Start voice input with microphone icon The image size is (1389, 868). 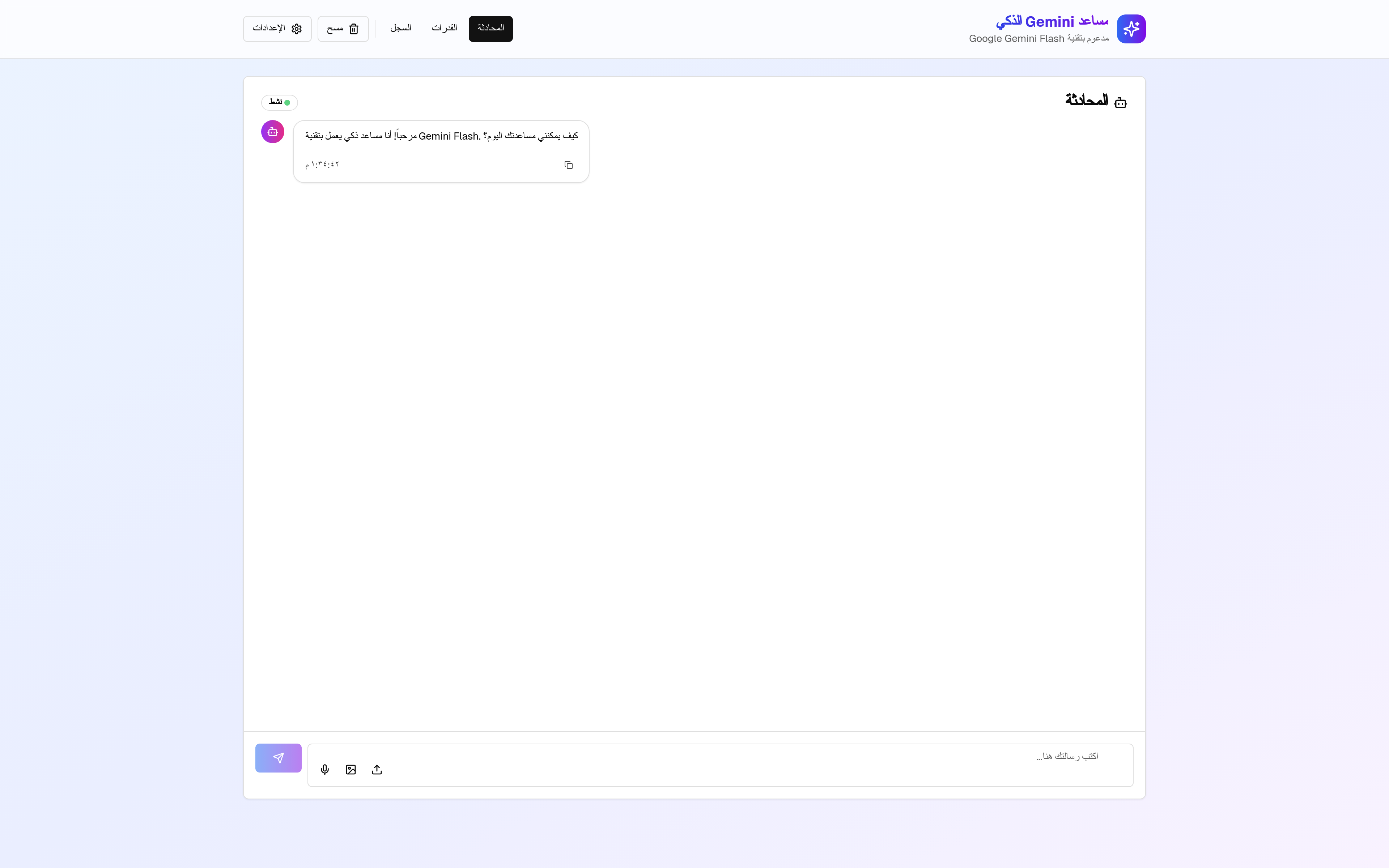tap(325, 770)
